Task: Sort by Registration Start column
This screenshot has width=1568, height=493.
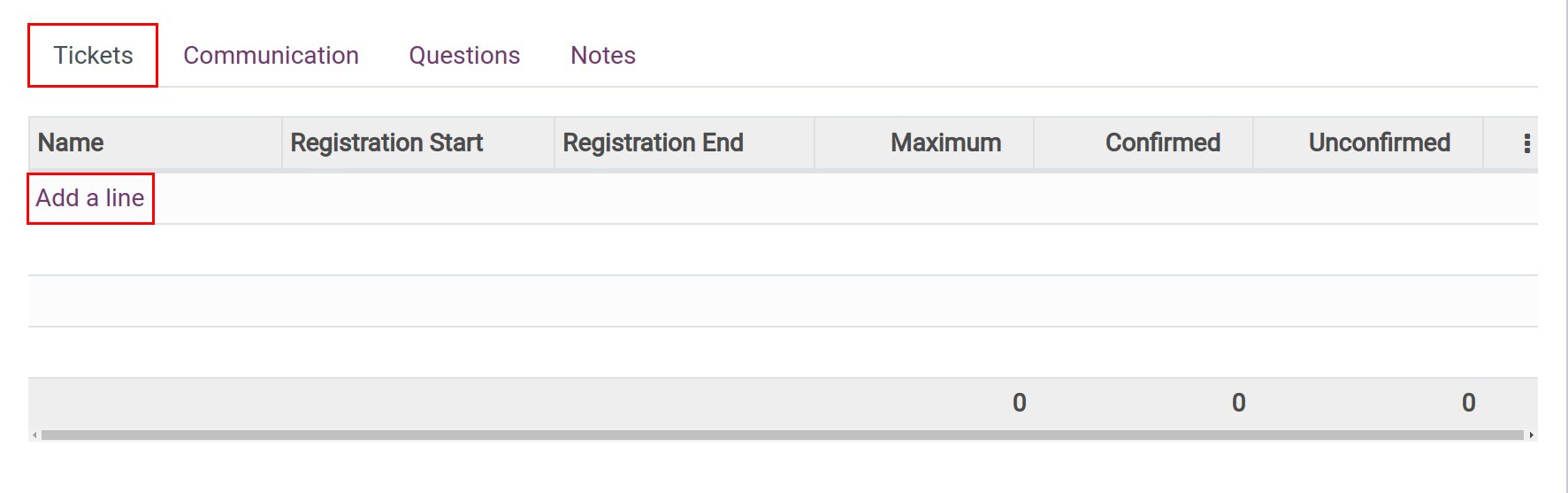Action: click(x=386, y=143)
